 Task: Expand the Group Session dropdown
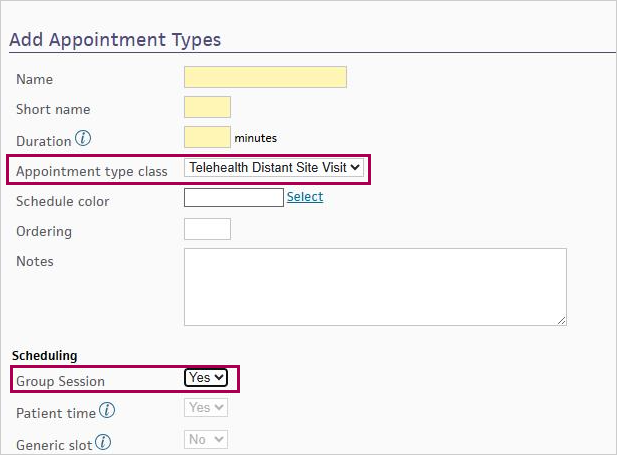click(x=206, y=377)
